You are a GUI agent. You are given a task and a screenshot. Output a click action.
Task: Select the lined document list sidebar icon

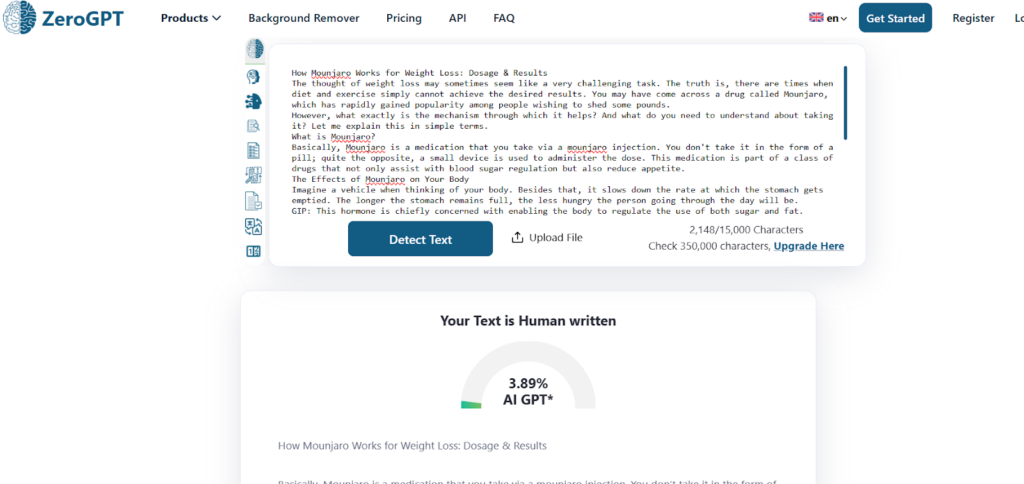254,151
